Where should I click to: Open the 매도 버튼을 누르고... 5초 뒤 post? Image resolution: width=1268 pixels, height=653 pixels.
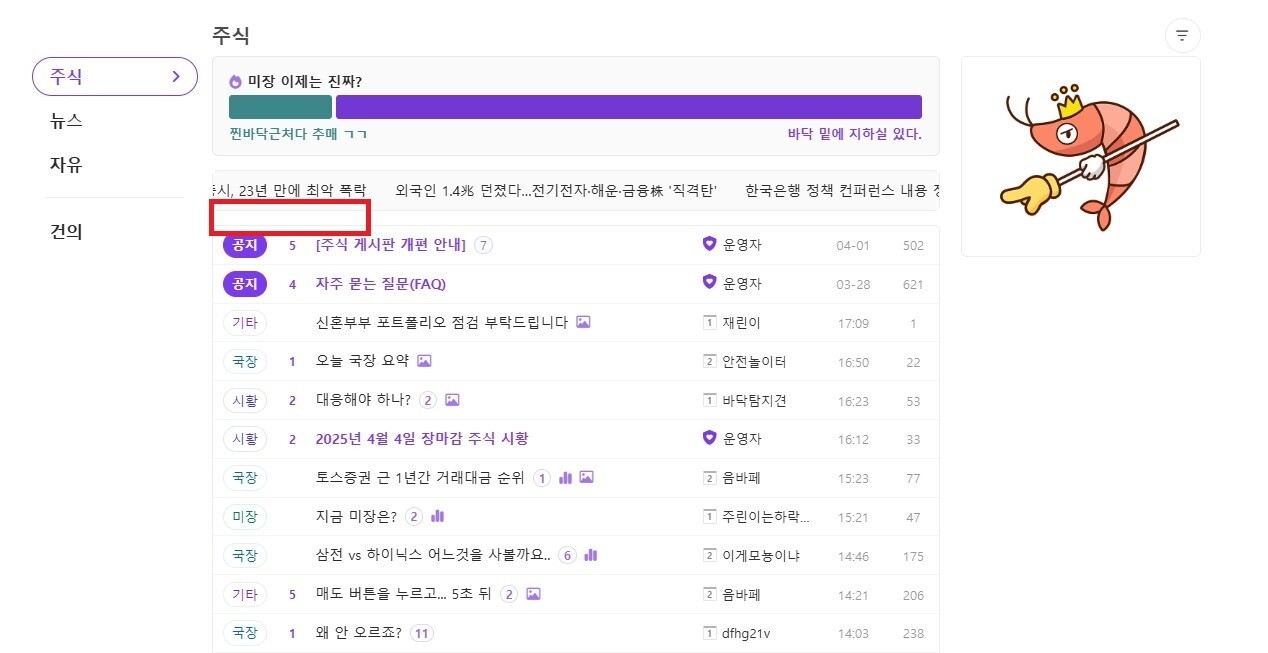(x=403, y=594)
